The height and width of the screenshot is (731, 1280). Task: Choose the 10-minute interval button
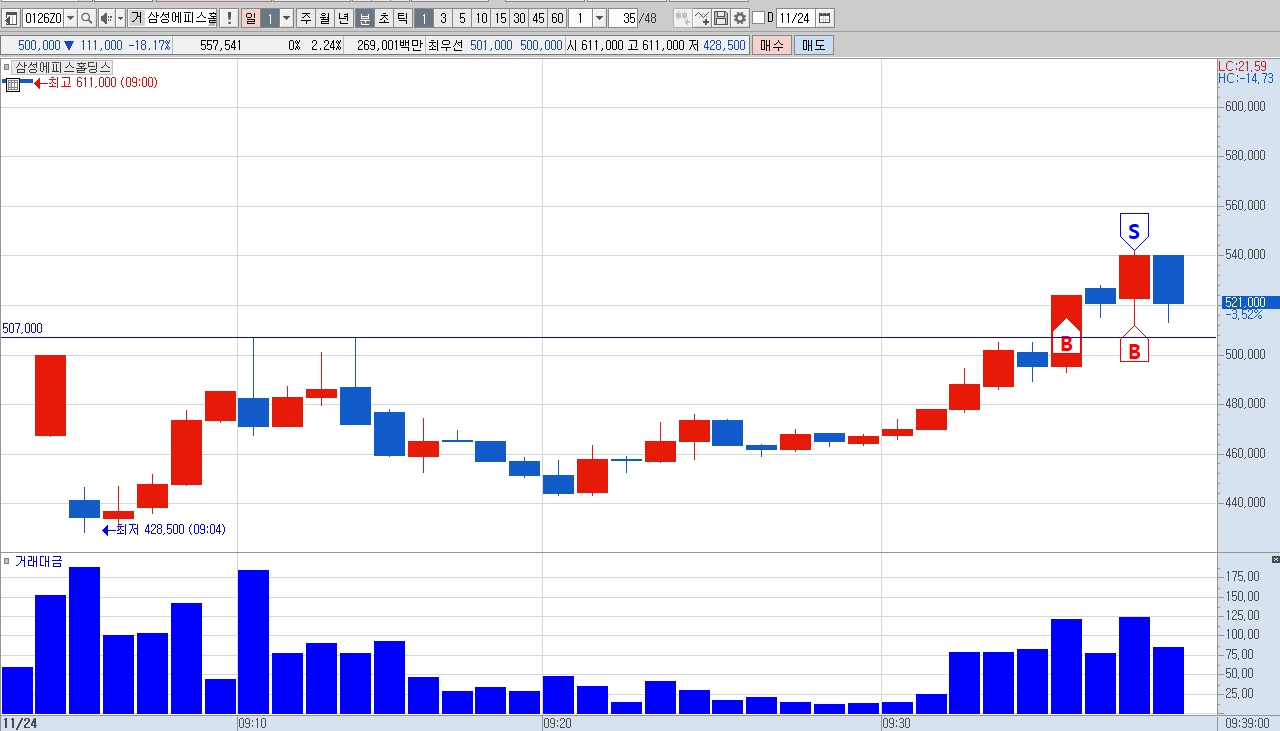481,18
